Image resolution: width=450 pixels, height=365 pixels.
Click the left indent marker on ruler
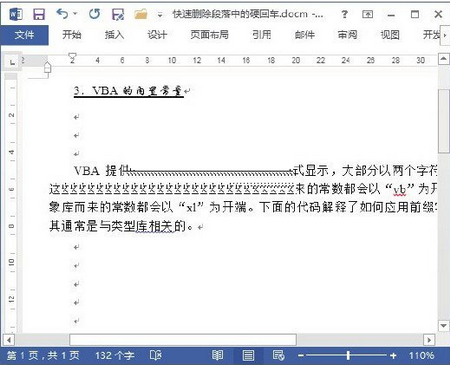coord(47,68)
